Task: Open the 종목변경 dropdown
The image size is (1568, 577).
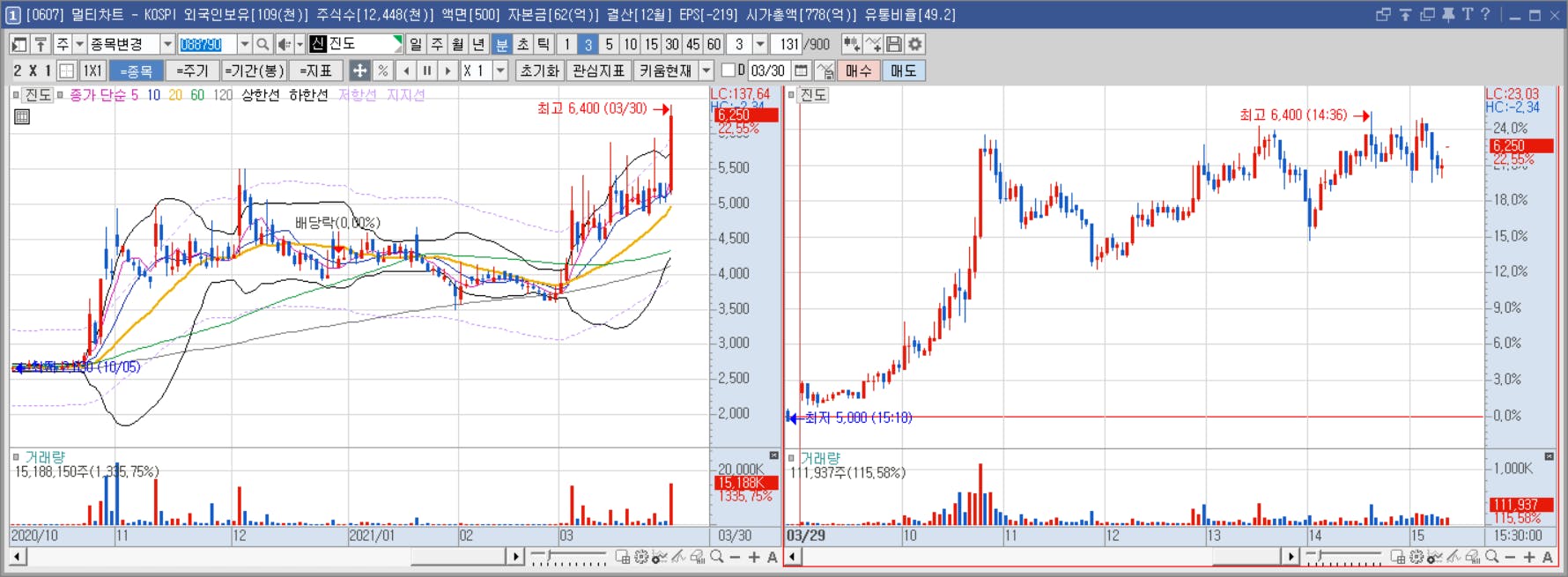Action: [167, 44]
